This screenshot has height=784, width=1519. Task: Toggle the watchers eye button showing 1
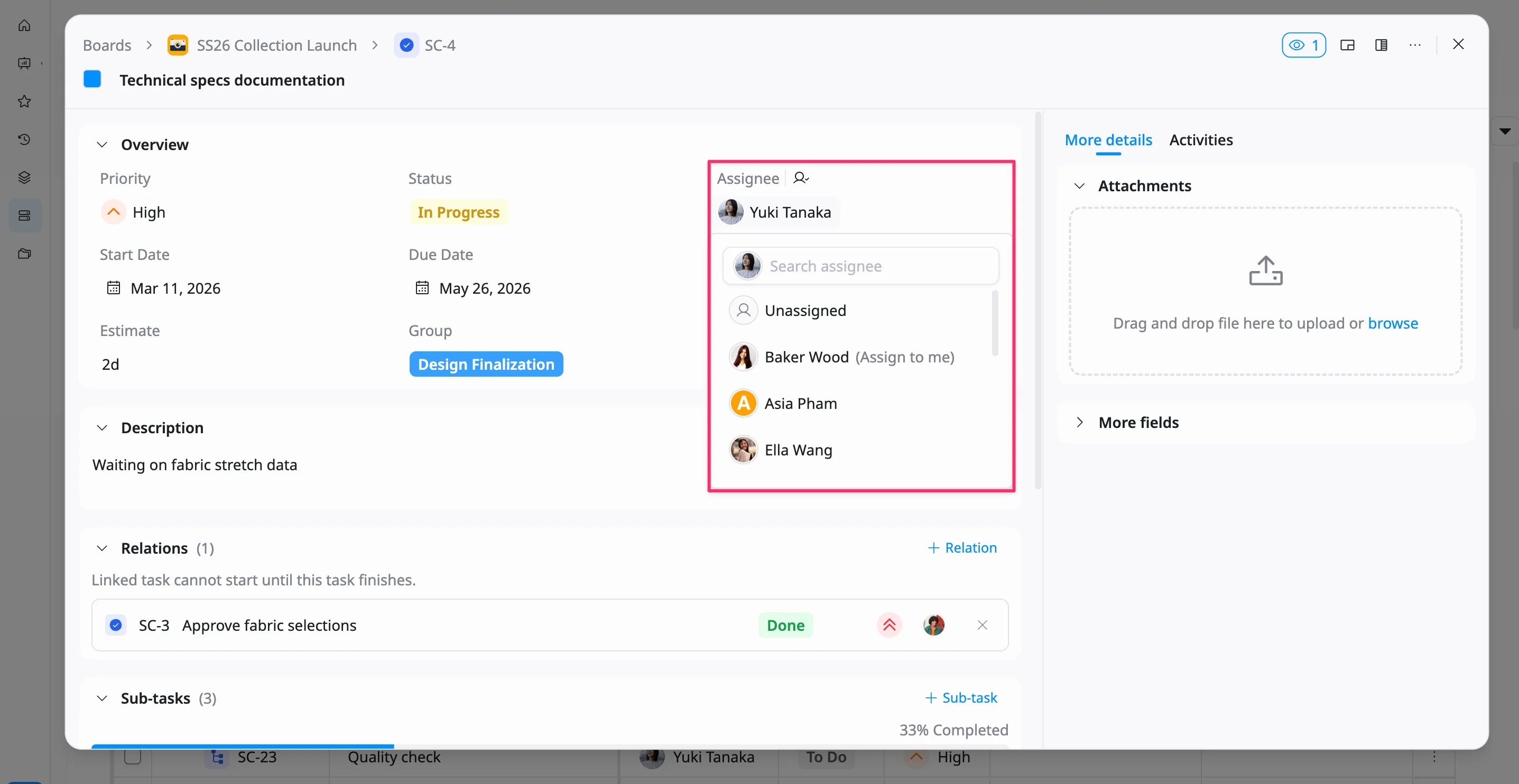[x=1304, y=45]
